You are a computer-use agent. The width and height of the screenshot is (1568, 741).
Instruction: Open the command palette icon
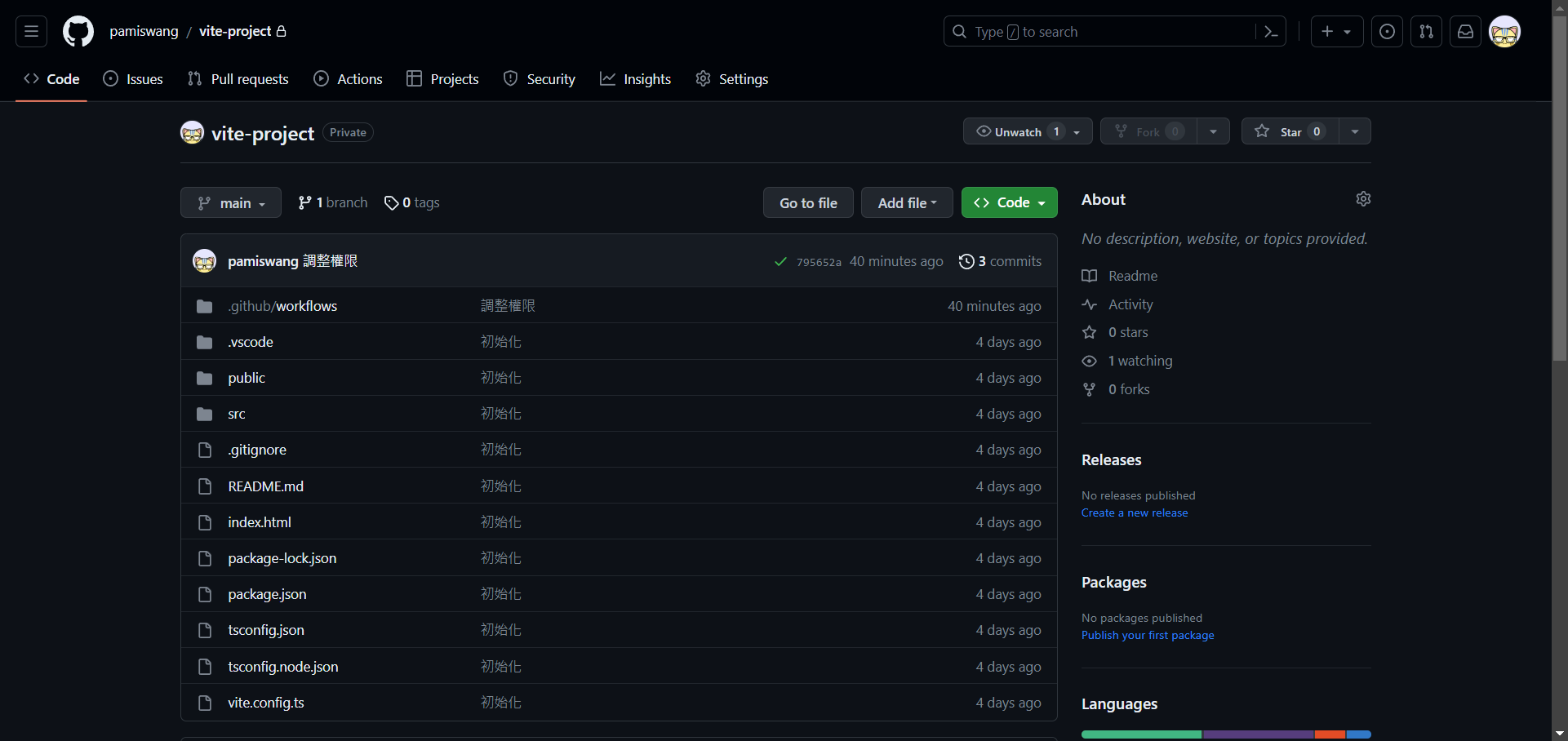[x=1271, y=32]
